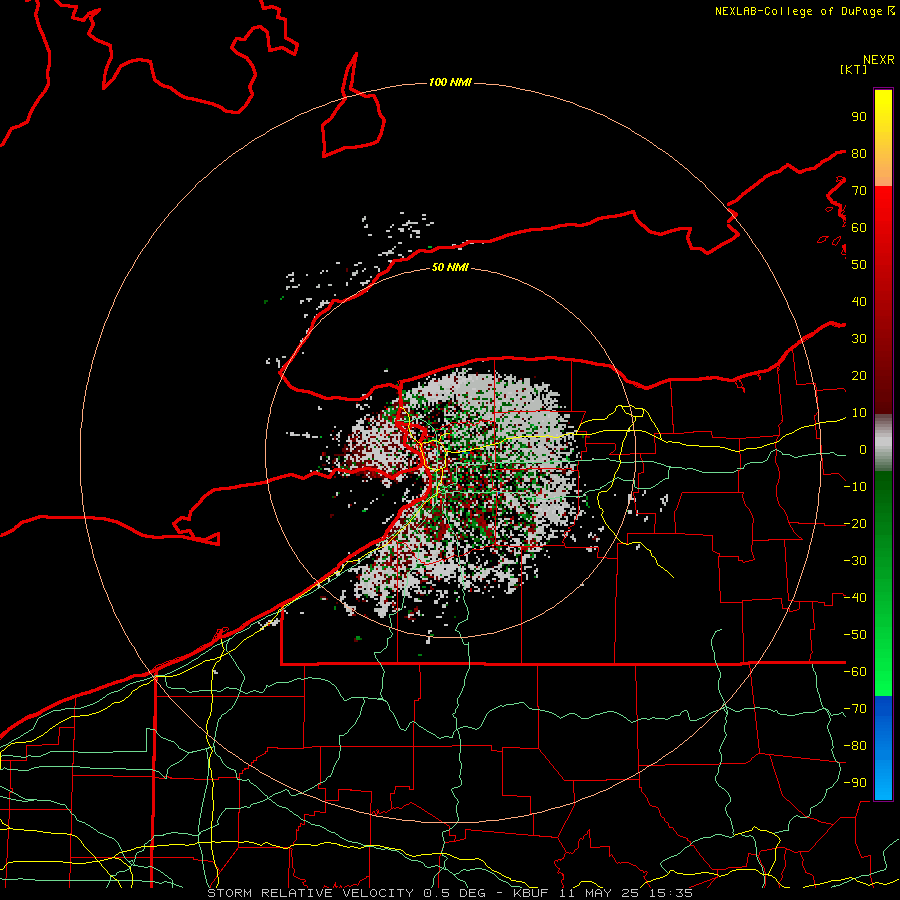Pick the blue segment of the color bar

pyautogui.click(x=883, y=747)
